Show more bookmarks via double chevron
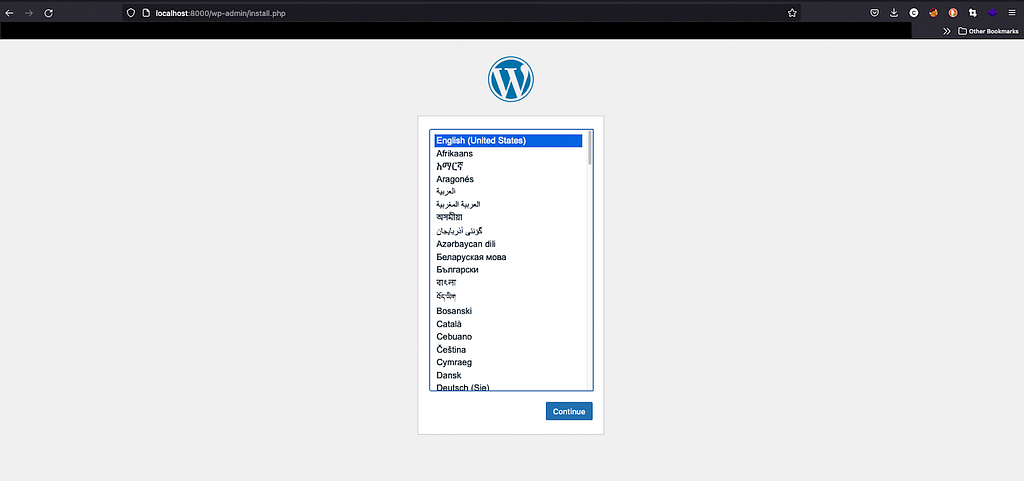 (x=946, y=31)
